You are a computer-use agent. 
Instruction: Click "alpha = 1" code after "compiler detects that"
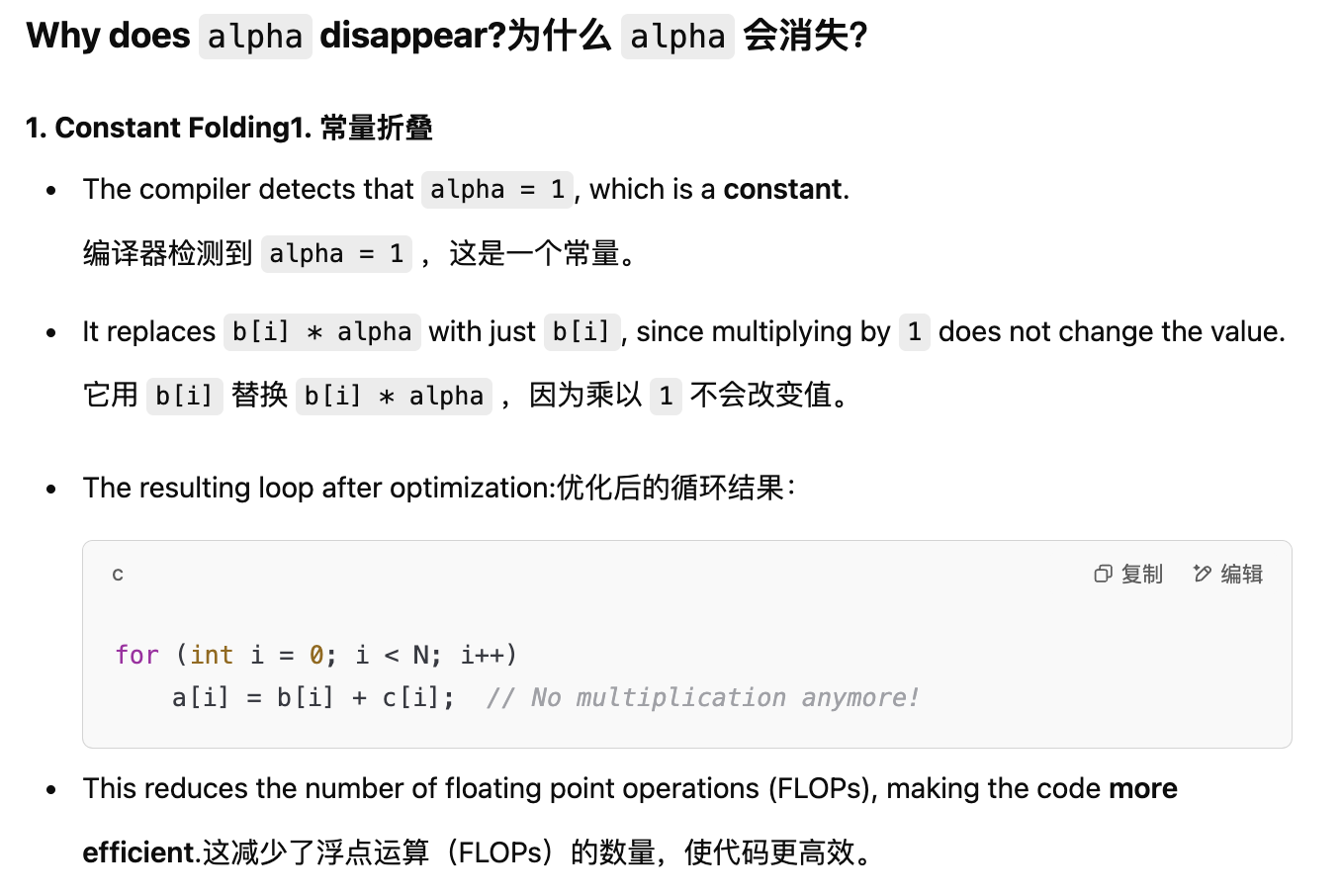pos(497,189)
